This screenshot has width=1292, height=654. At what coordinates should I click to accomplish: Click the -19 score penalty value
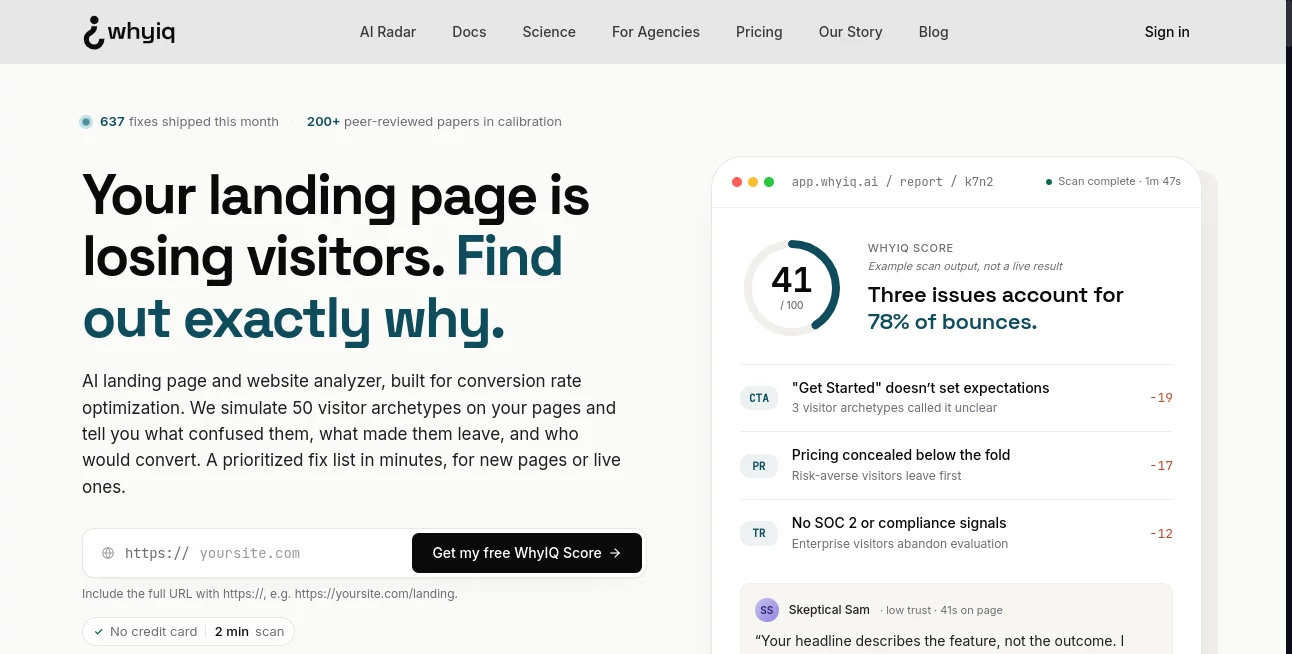point(1161,398)
